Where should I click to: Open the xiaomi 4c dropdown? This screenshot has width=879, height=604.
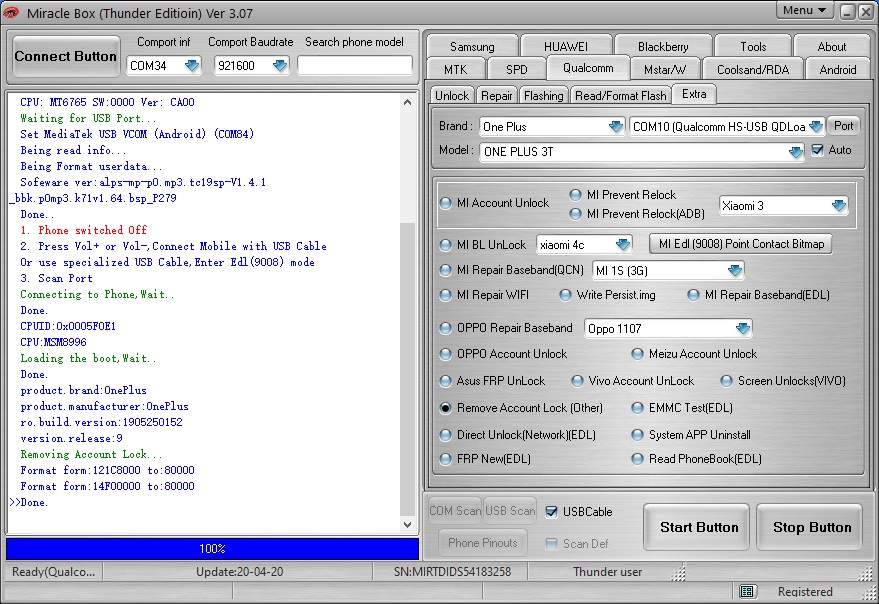coord(623,245)
